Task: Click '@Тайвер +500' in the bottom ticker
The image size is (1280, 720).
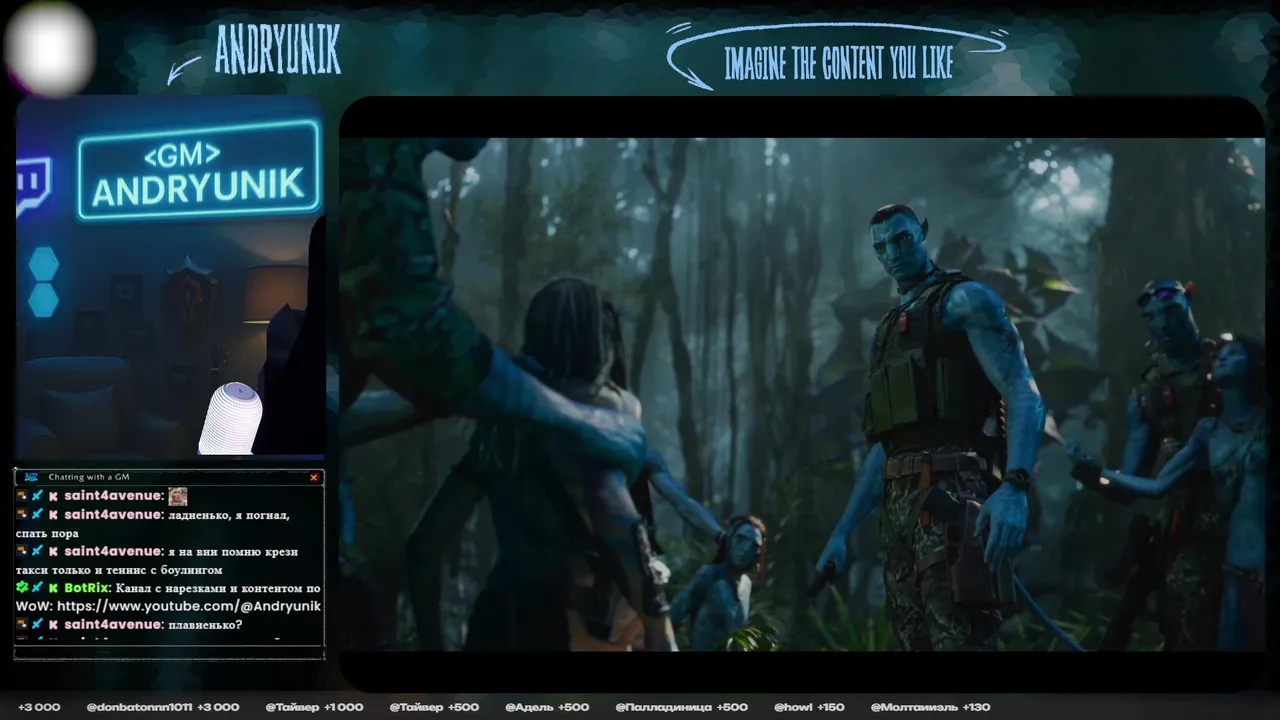Action: (435, 707)
